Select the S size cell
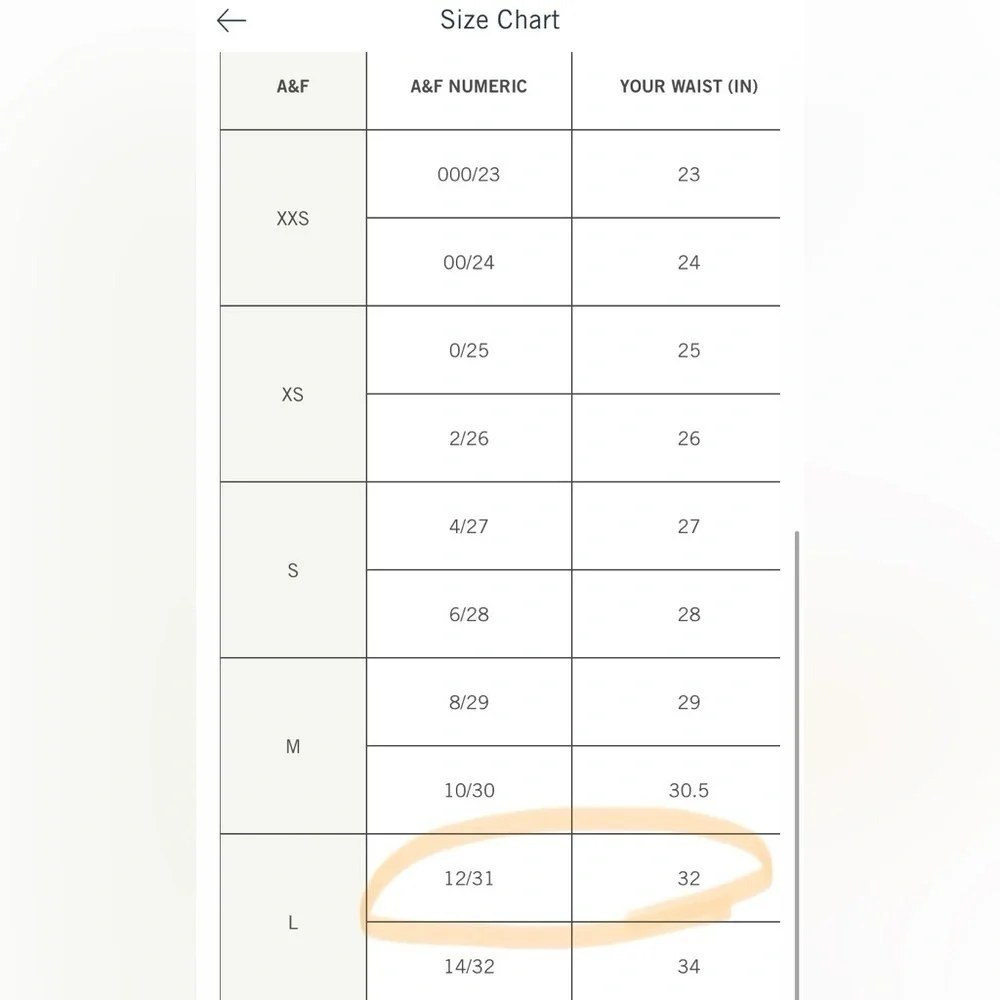This screenshot has width=1000, height=1000. point(293,570)
